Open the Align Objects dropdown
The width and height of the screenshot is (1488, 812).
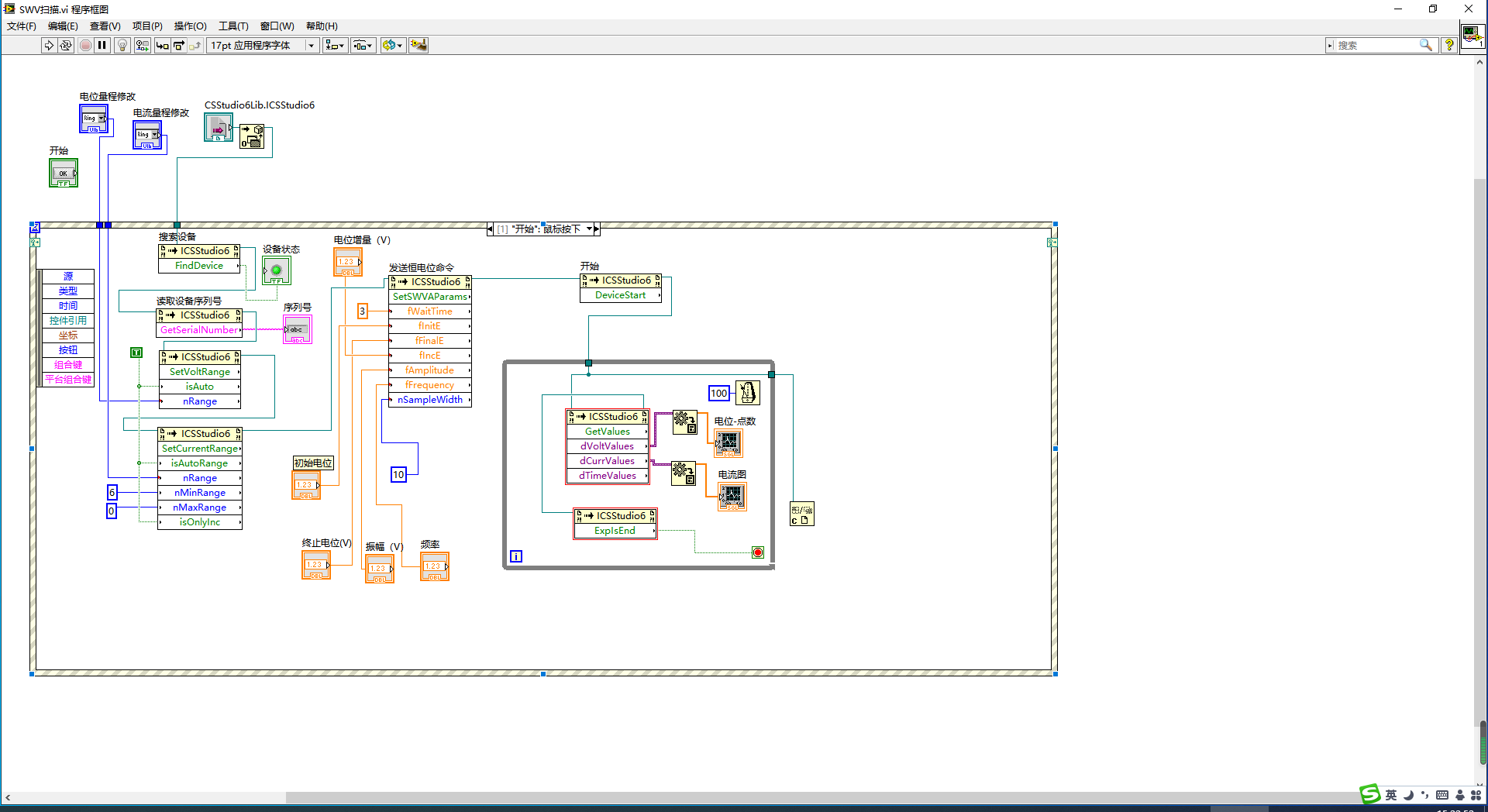[335, 46]
